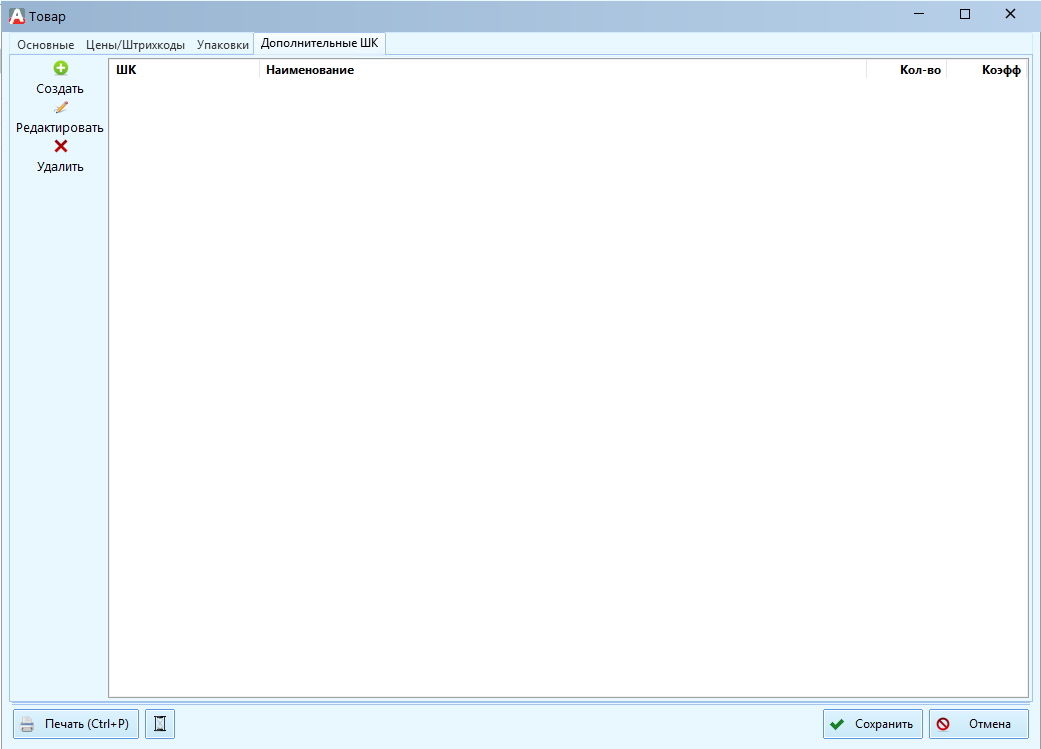1041x749 pixels.
Task: Minimize the Товар window
Action: click(919, 14)
